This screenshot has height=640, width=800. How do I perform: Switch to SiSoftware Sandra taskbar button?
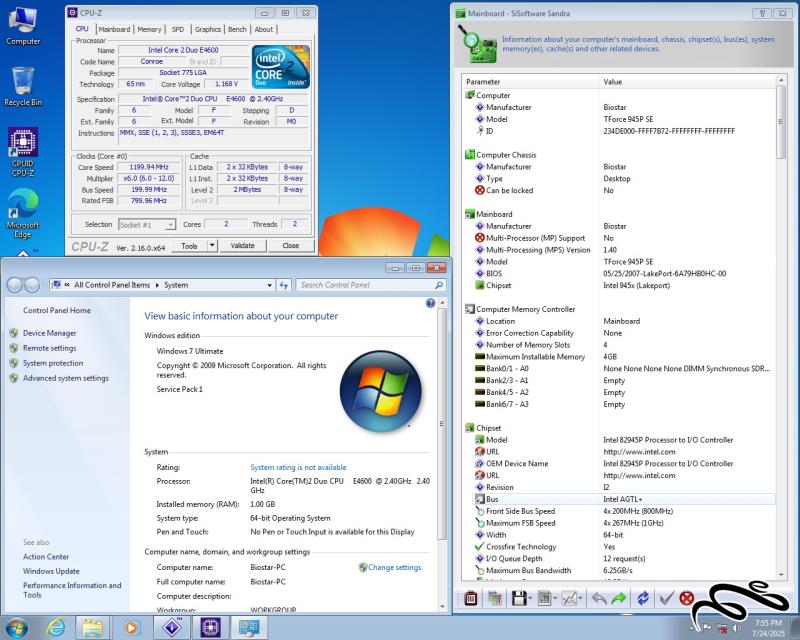[x=172, y=627]
